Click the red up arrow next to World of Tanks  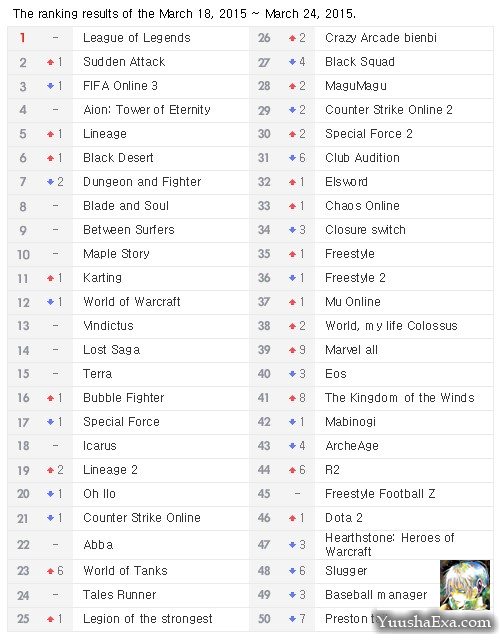(x=51, y=571)
